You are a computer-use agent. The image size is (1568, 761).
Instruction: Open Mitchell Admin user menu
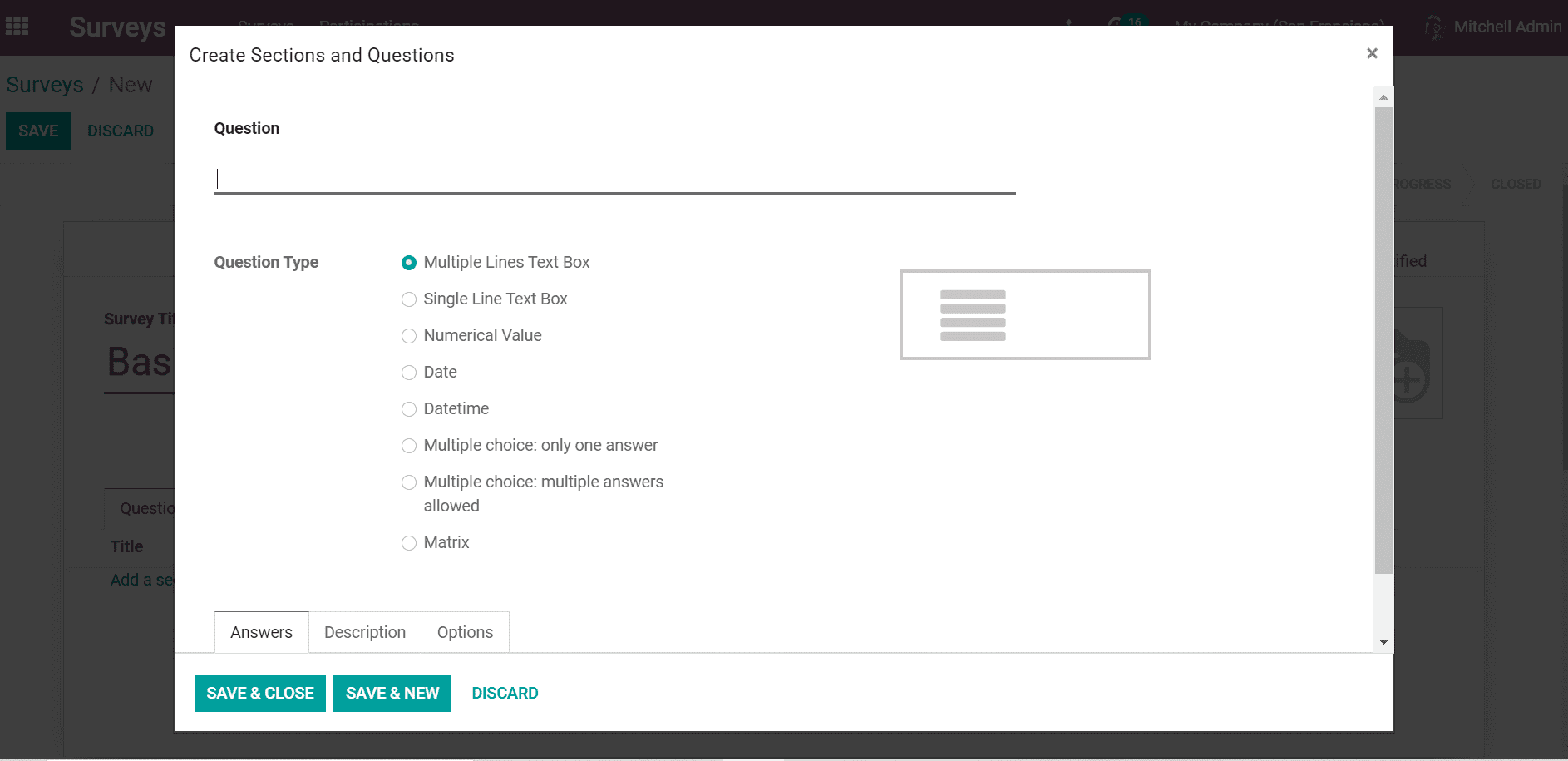click(1493, 27)
